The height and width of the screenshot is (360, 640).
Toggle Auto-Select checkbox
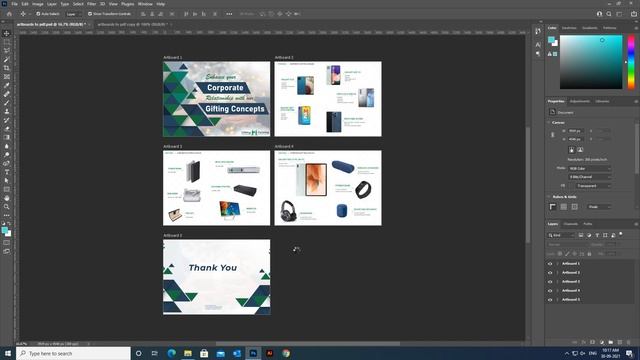pos(38,14)
